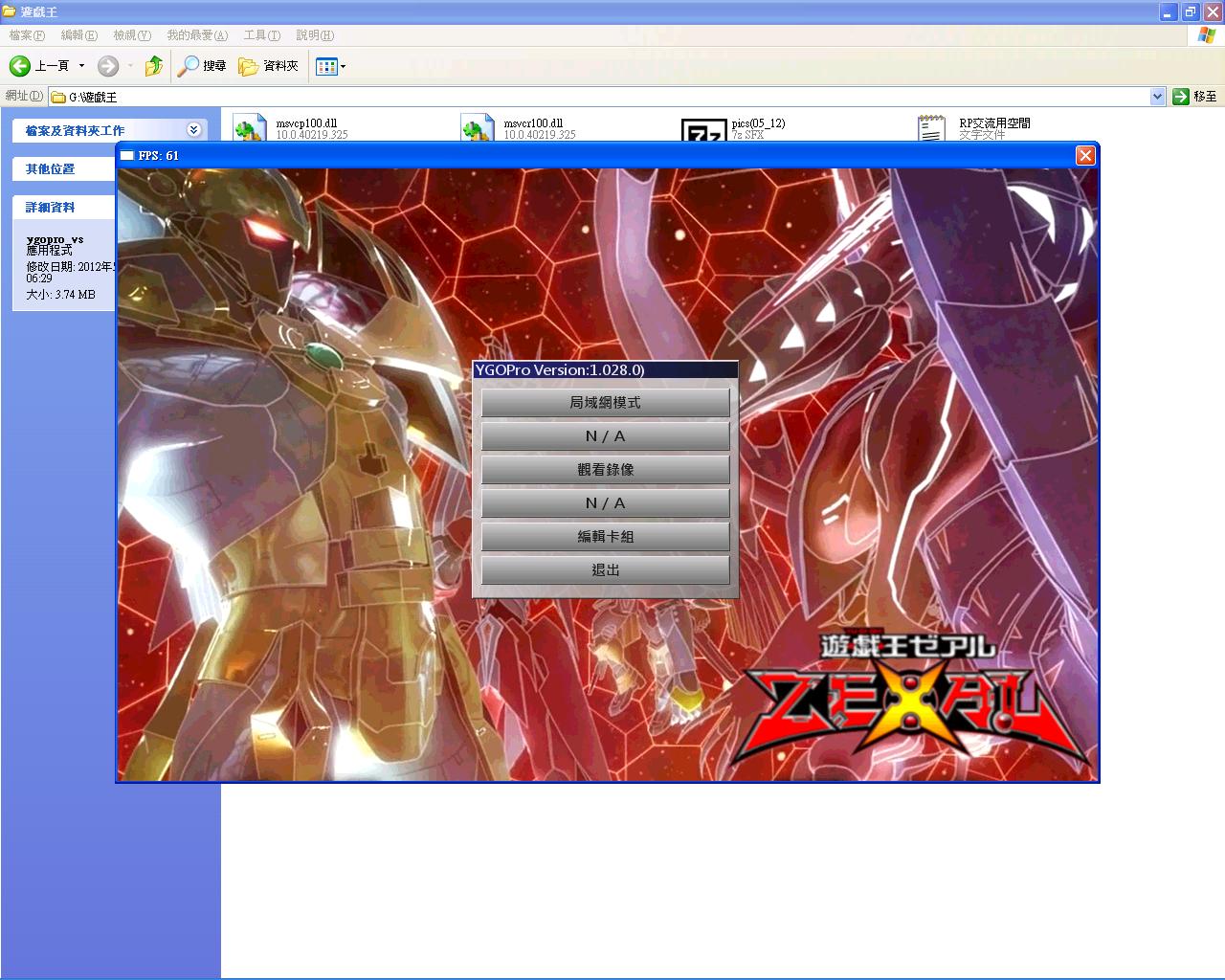Open the 檔案 (File) menu

[x=26, y=35]
